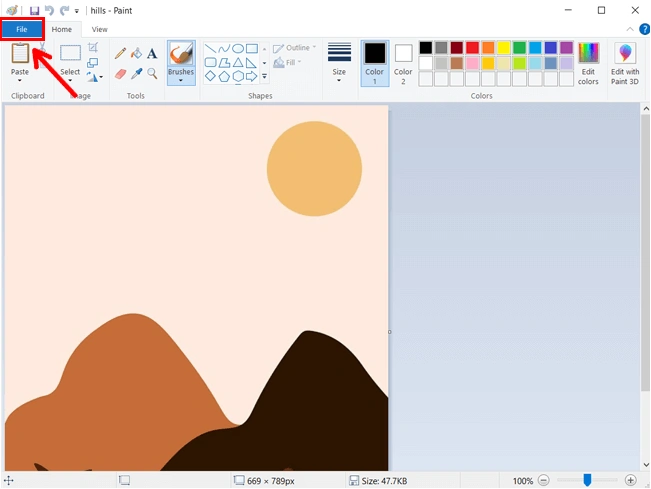Select the Pencil tool
Screen dimensions: 651x489
(120, 53)
